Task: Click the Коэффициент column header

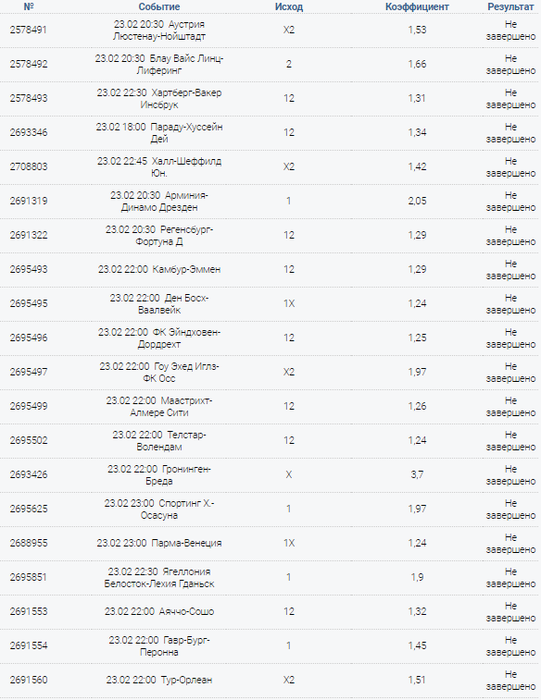Action: coord(417,7)
